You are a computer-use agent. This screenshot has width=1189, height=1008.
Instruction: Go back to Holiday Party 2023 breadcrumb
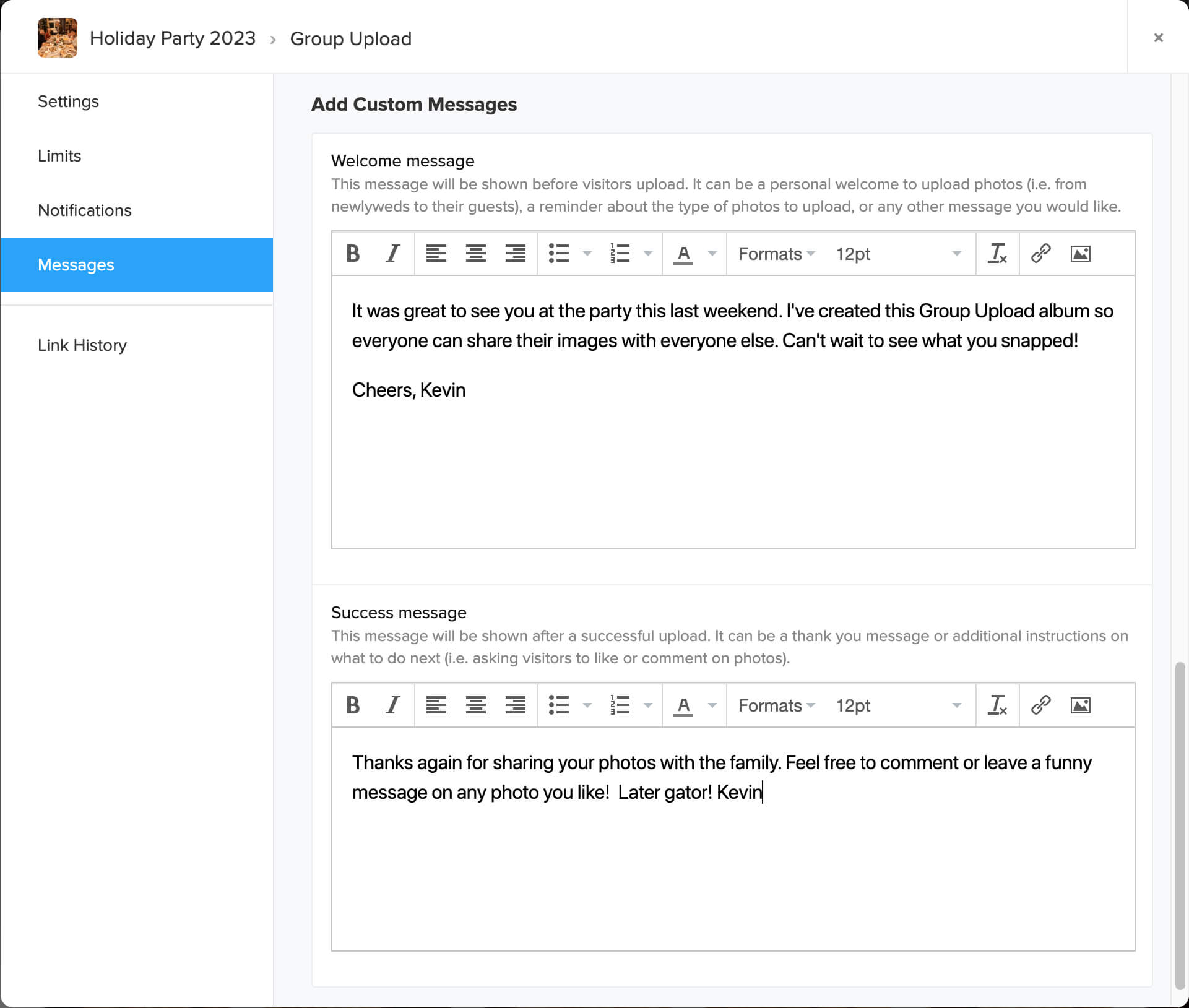coord(172,38)
